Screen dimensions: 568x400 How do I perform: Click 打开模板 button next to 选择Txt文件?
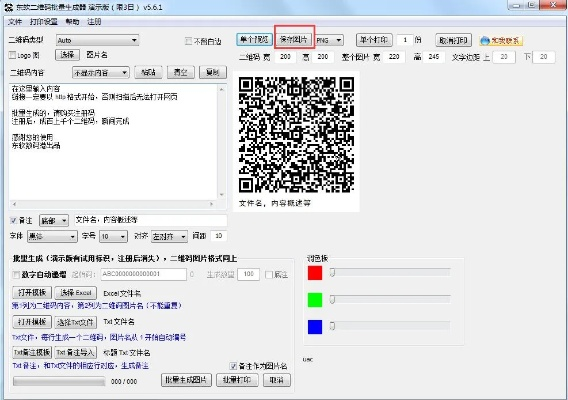(x=32, y=322)
